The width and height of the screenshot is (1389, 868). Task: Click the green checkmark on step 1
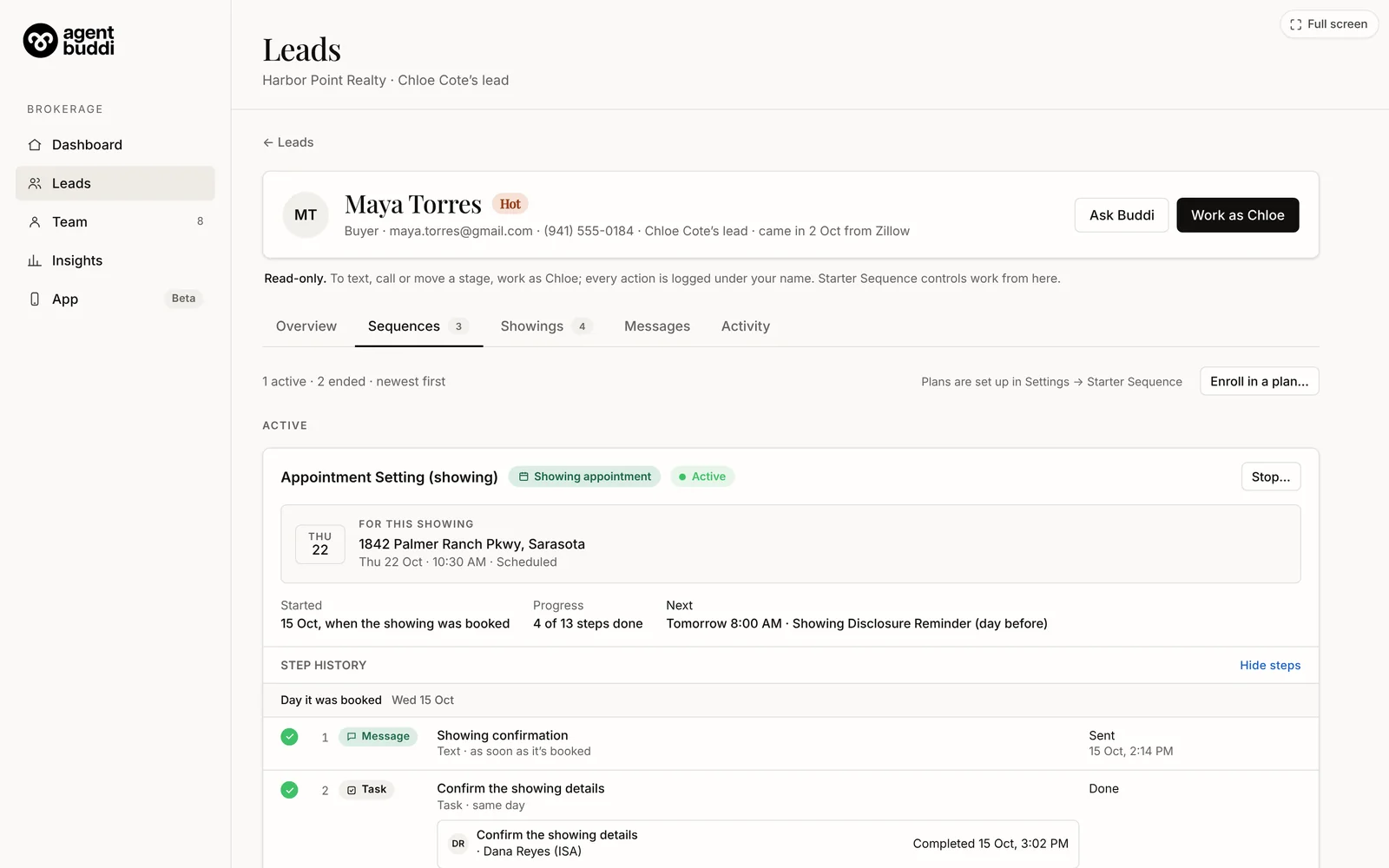click(289, 737)
